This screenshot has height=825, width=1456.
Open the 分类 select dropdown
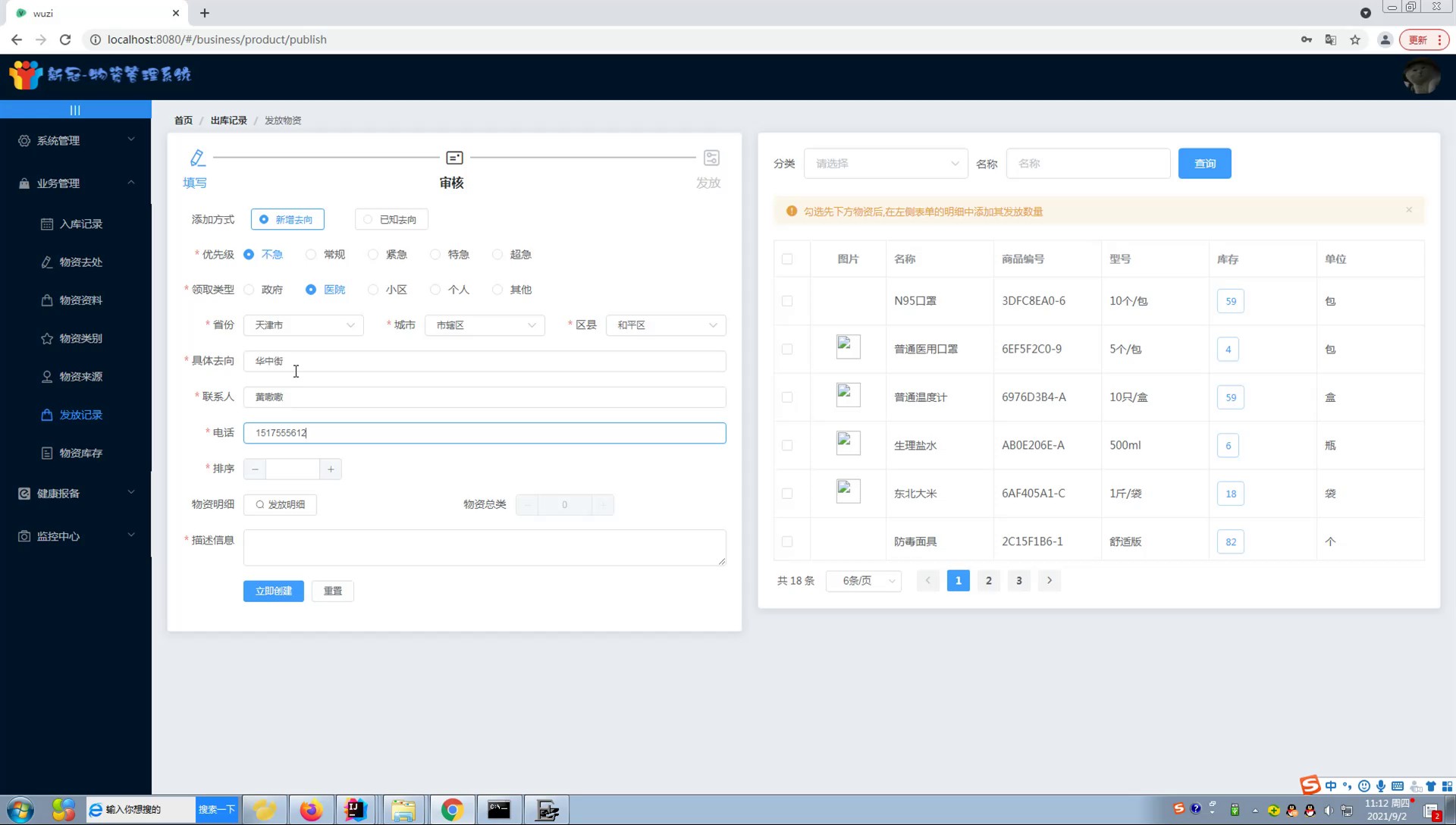tap(885, 164)
